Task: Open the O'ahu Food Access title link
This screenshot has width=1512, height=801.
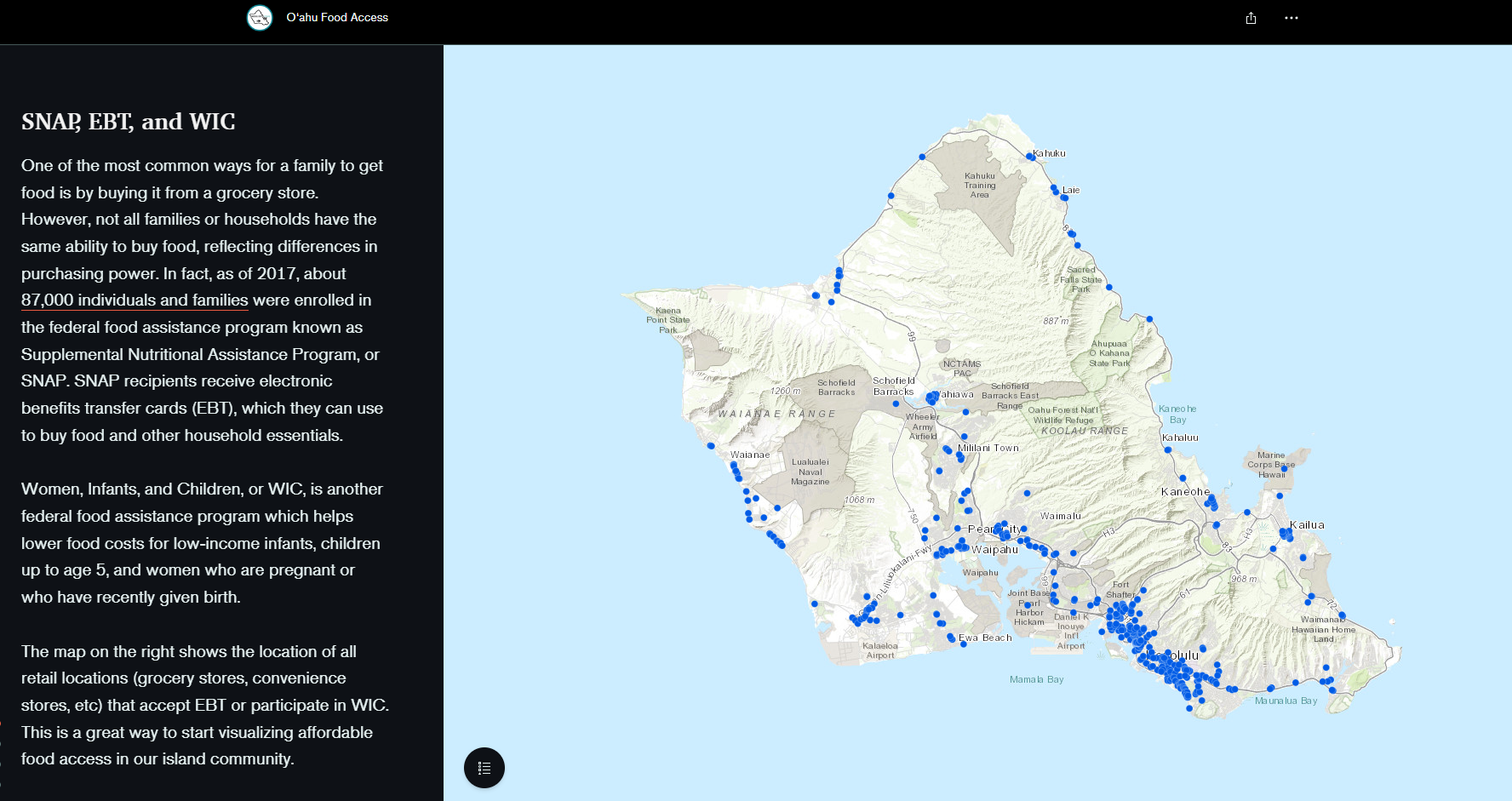Action: pos(337,17)
